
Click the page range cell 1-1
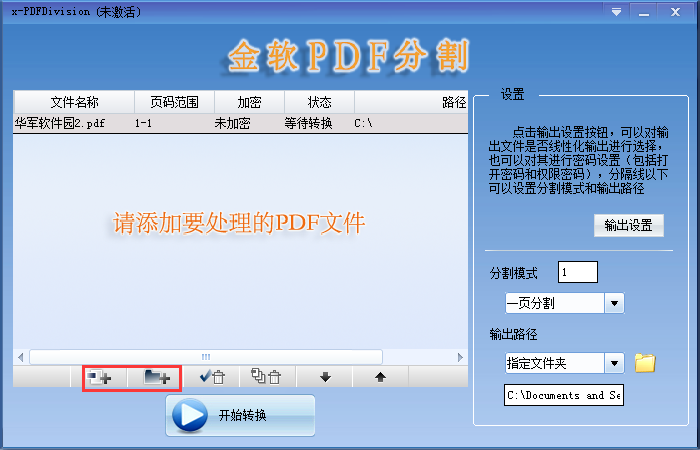click(143, 124)
